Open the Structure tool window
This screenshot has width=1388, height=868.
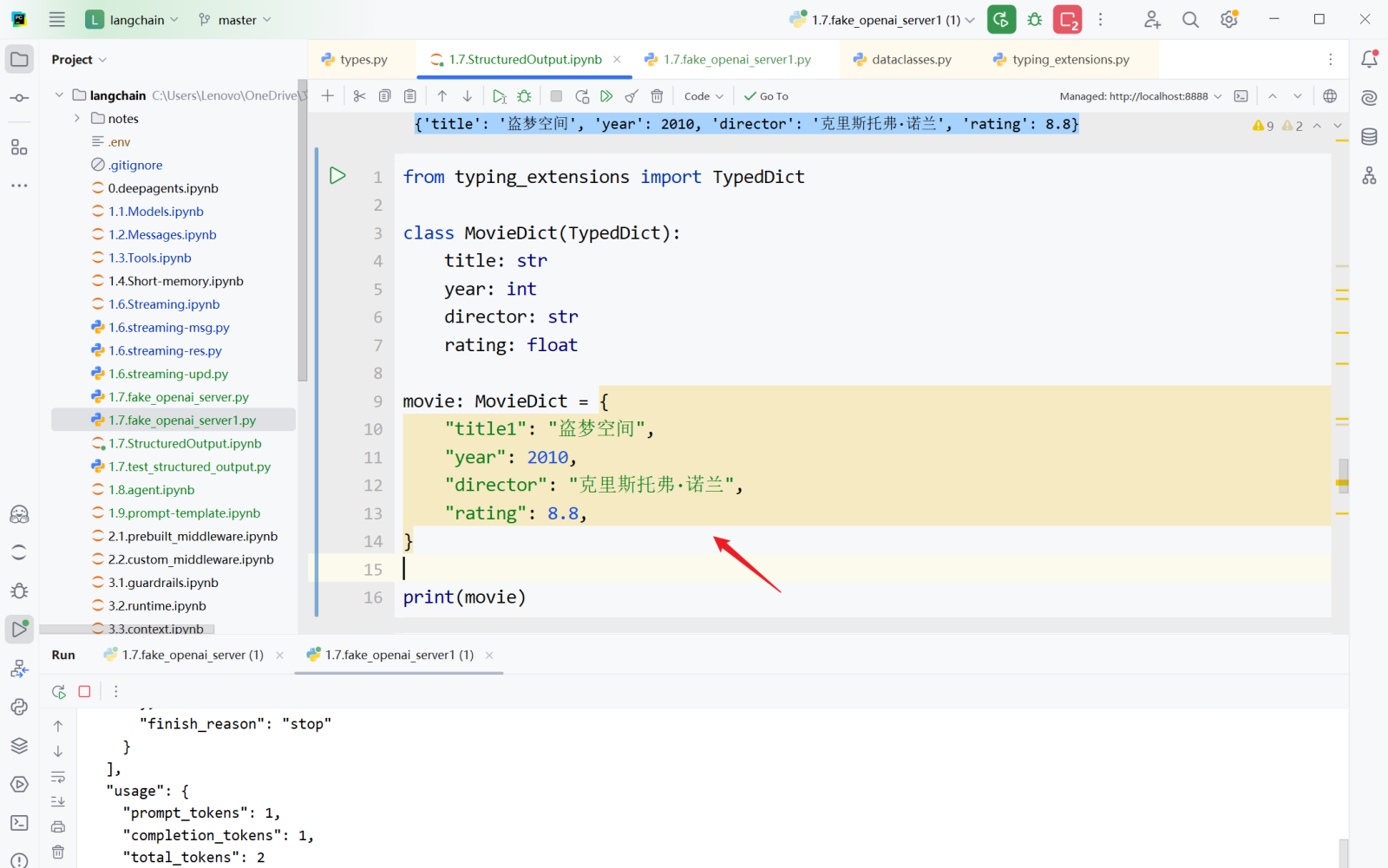19,147
